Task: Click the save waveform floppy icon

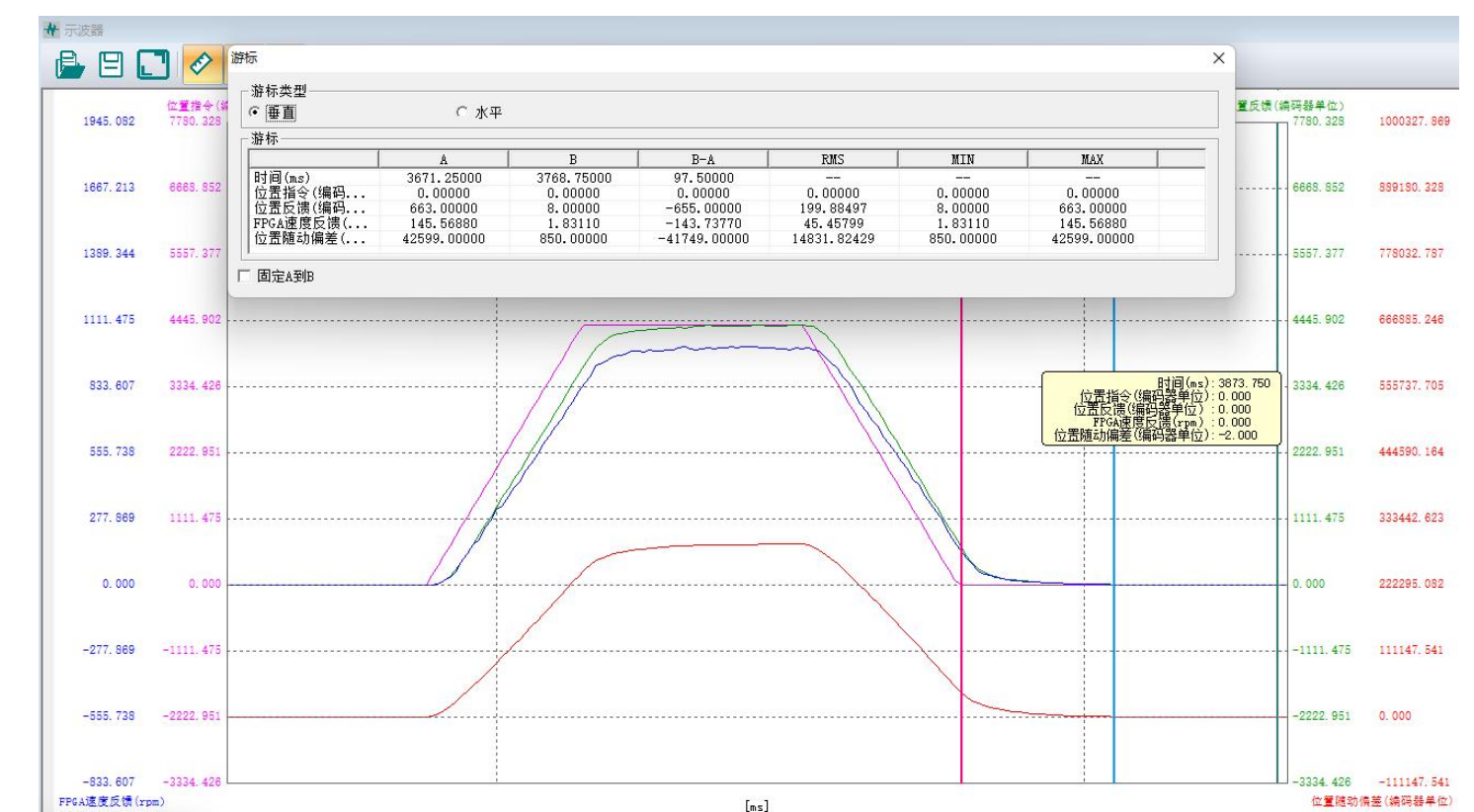Action: click(112, 65)
